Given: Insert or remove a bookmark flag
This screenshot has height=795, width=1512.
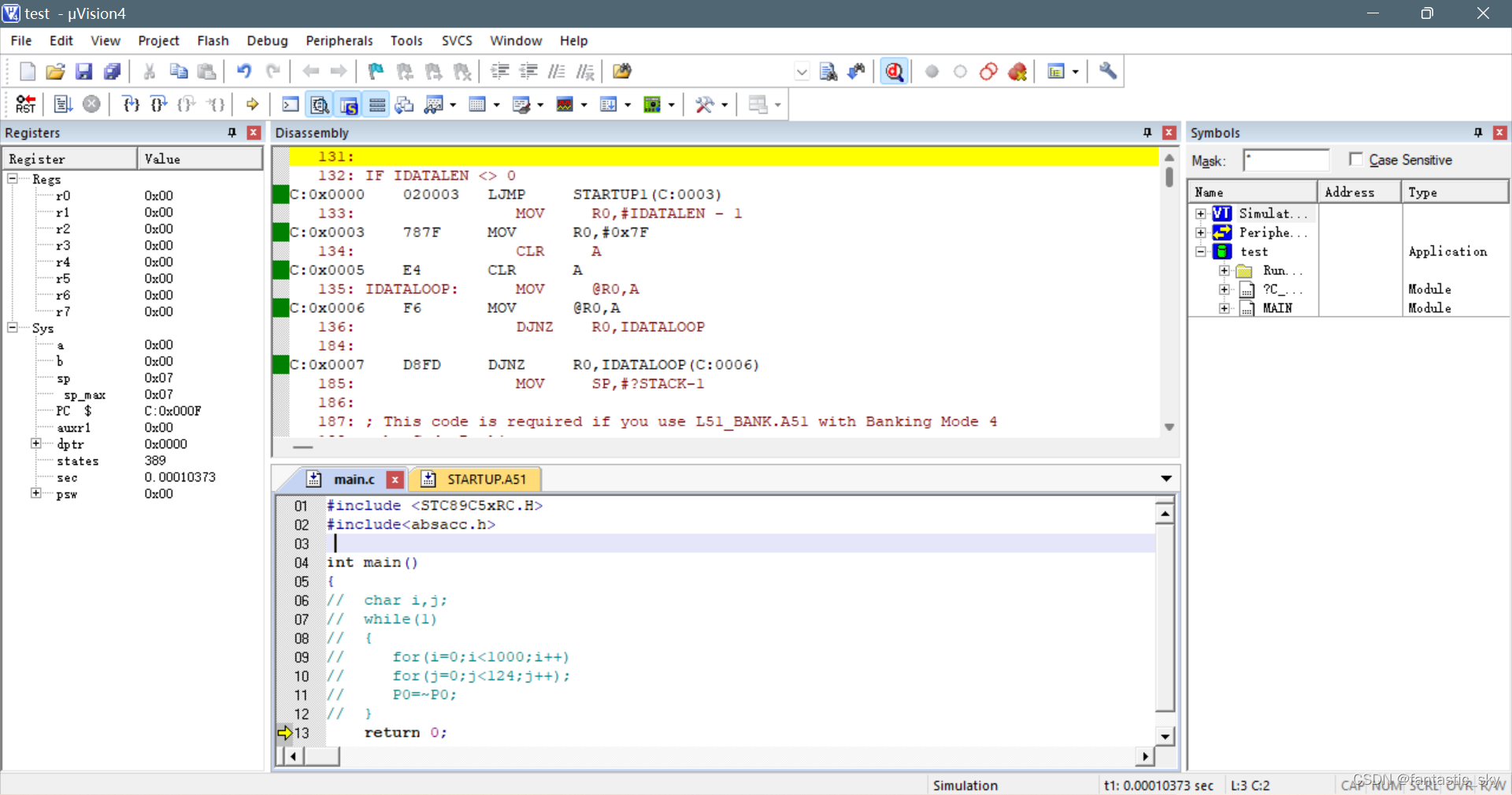Looking at the screenshot, I should [376, 71].
